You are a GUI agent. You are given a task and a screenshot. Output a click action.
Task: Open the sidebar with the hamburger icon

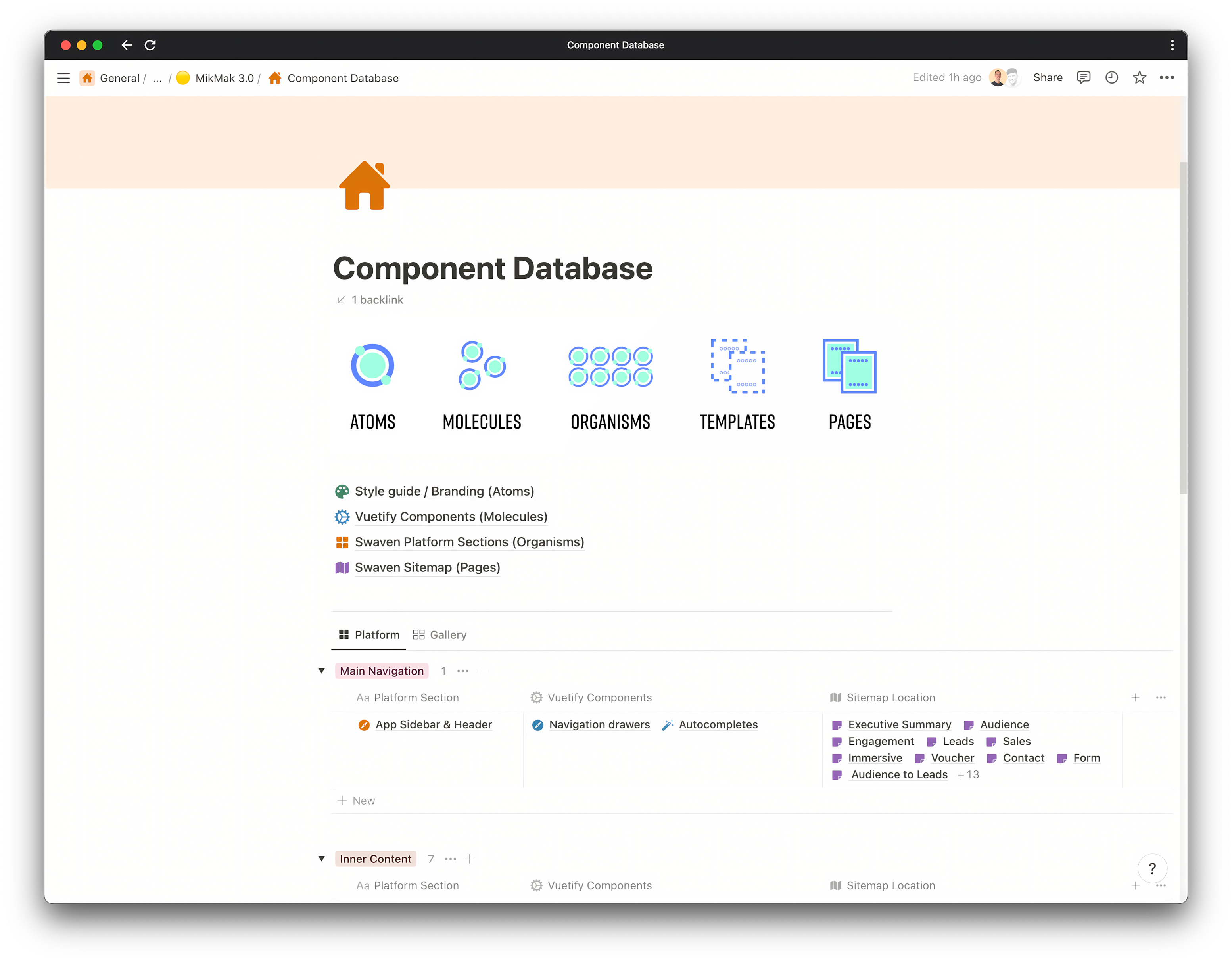pos(63,78)
